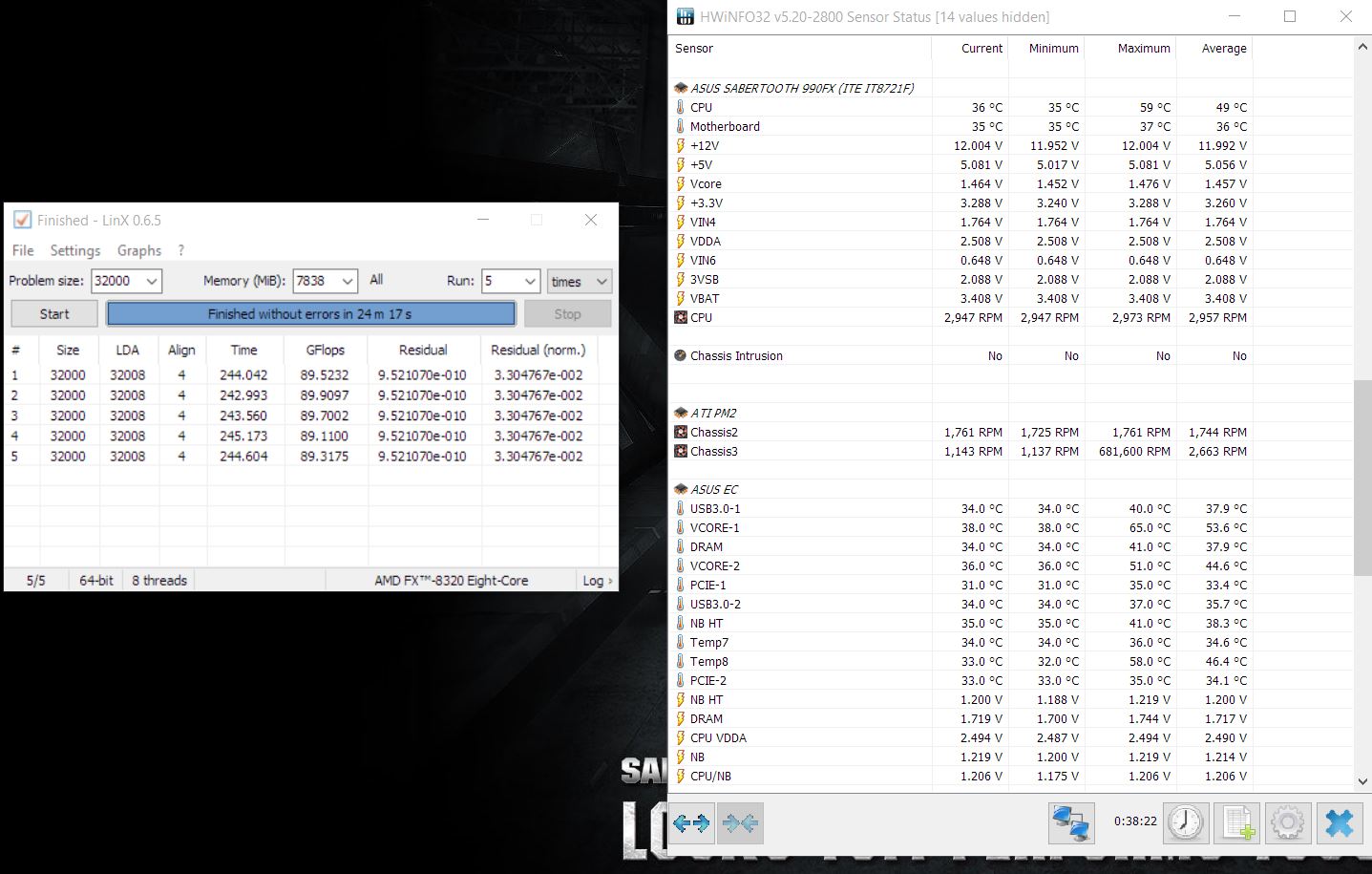The width and height of the screenshot is (1372, 874).
Task: Click the expand columns arrows icon in HWiNFO
Action: click(691, 822)
